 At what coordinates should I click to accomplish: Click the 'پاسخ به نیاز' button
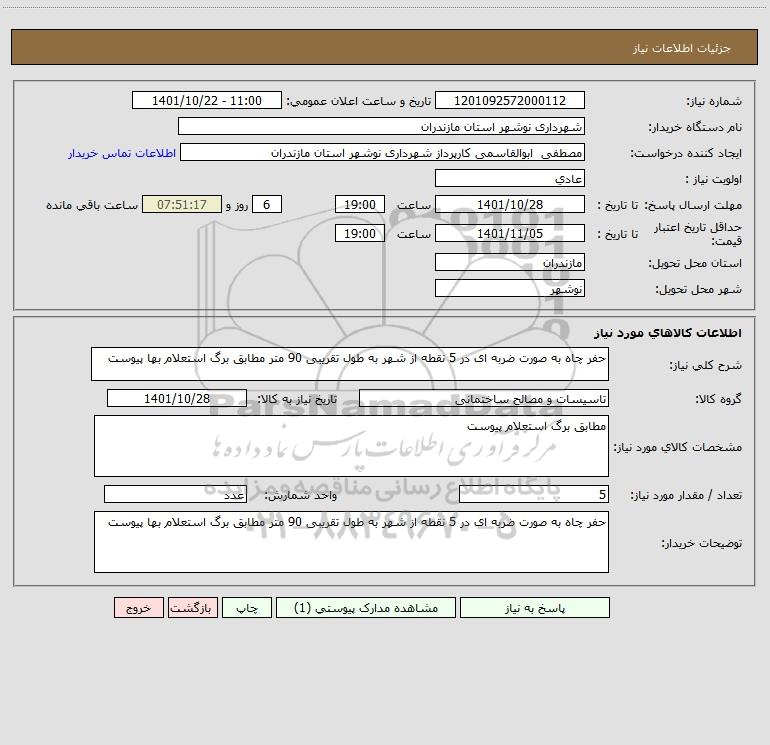(535, 608)
